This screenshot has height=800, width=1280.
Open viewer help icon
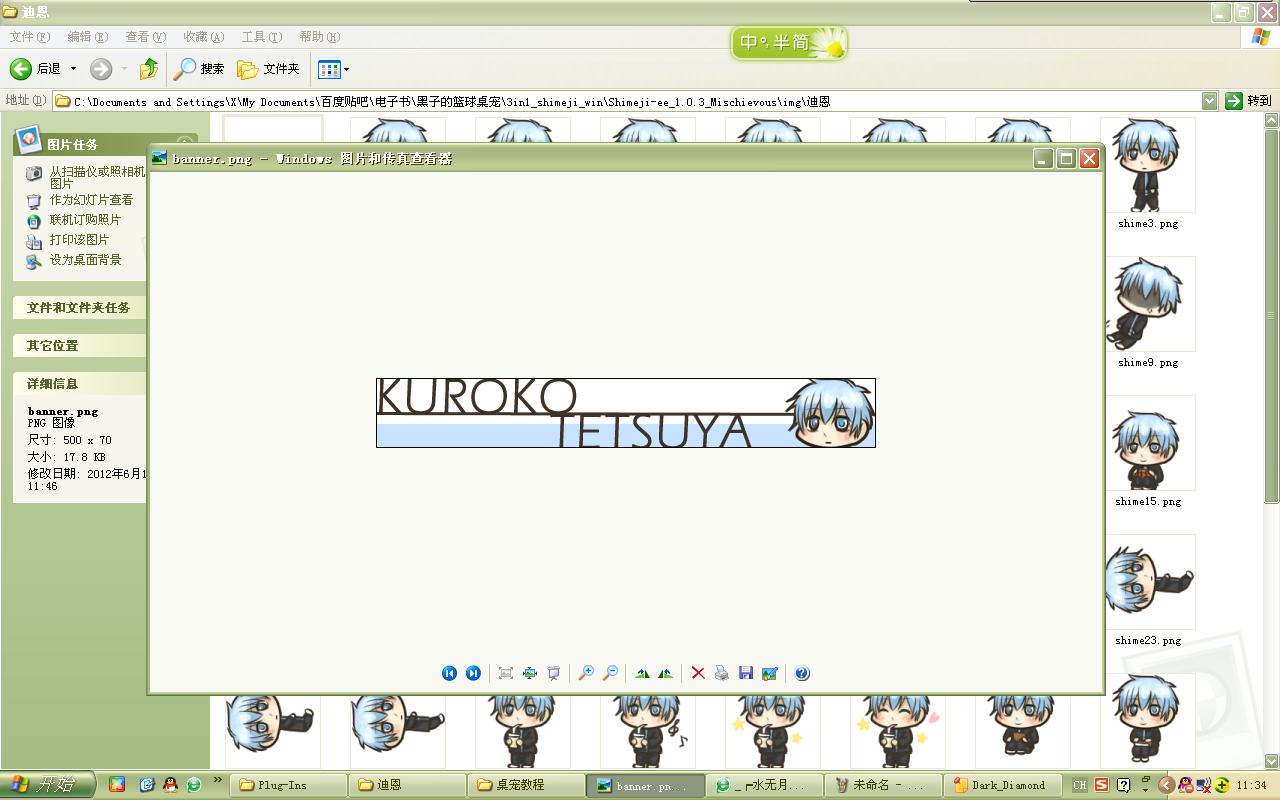point(802,673)
